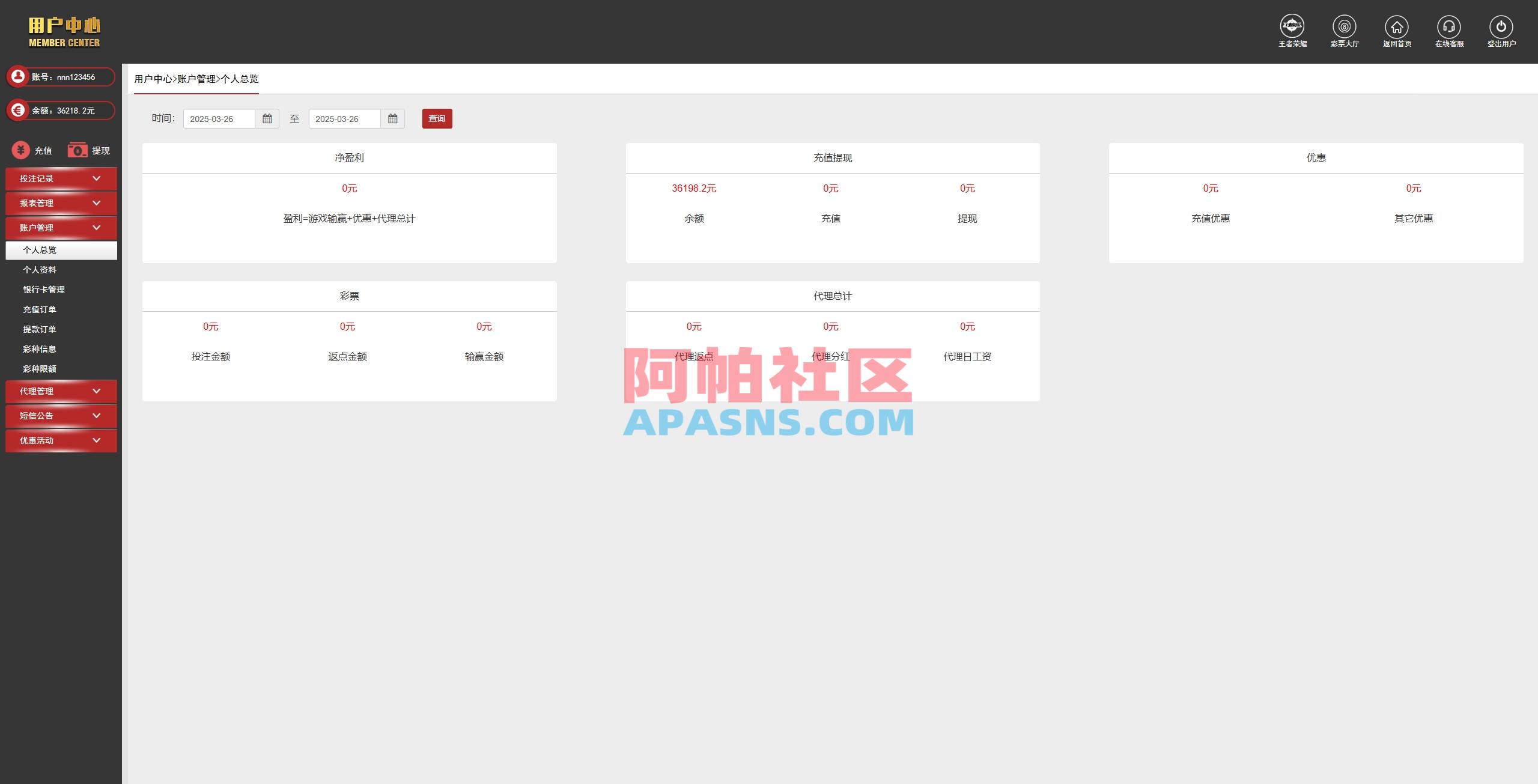
Task: Click the start date input field
Action: [219, 119]
